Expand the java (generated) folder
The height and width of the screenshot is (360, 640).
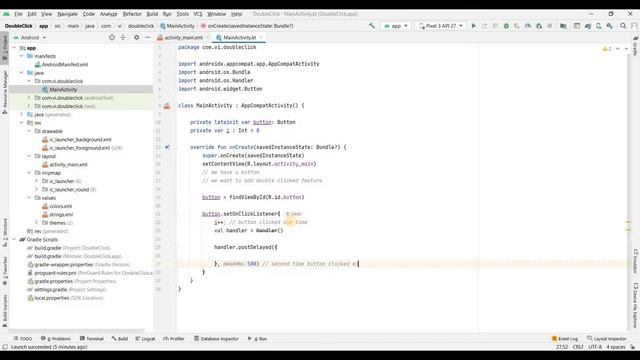[22, 115]
